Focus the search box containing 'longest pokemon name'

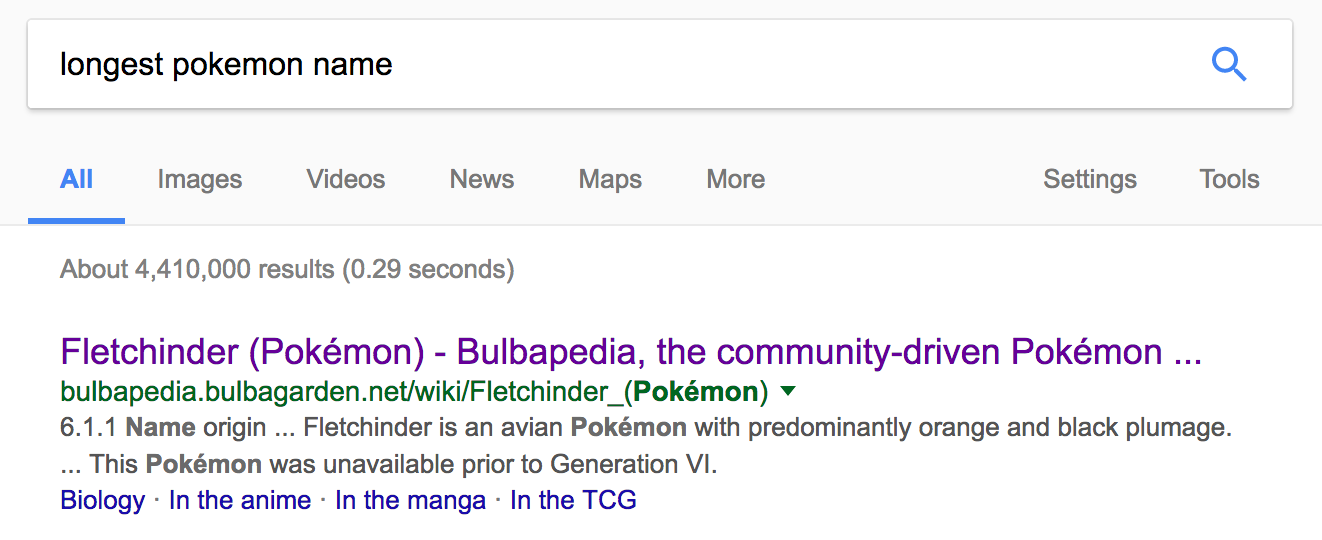point(600,65)
